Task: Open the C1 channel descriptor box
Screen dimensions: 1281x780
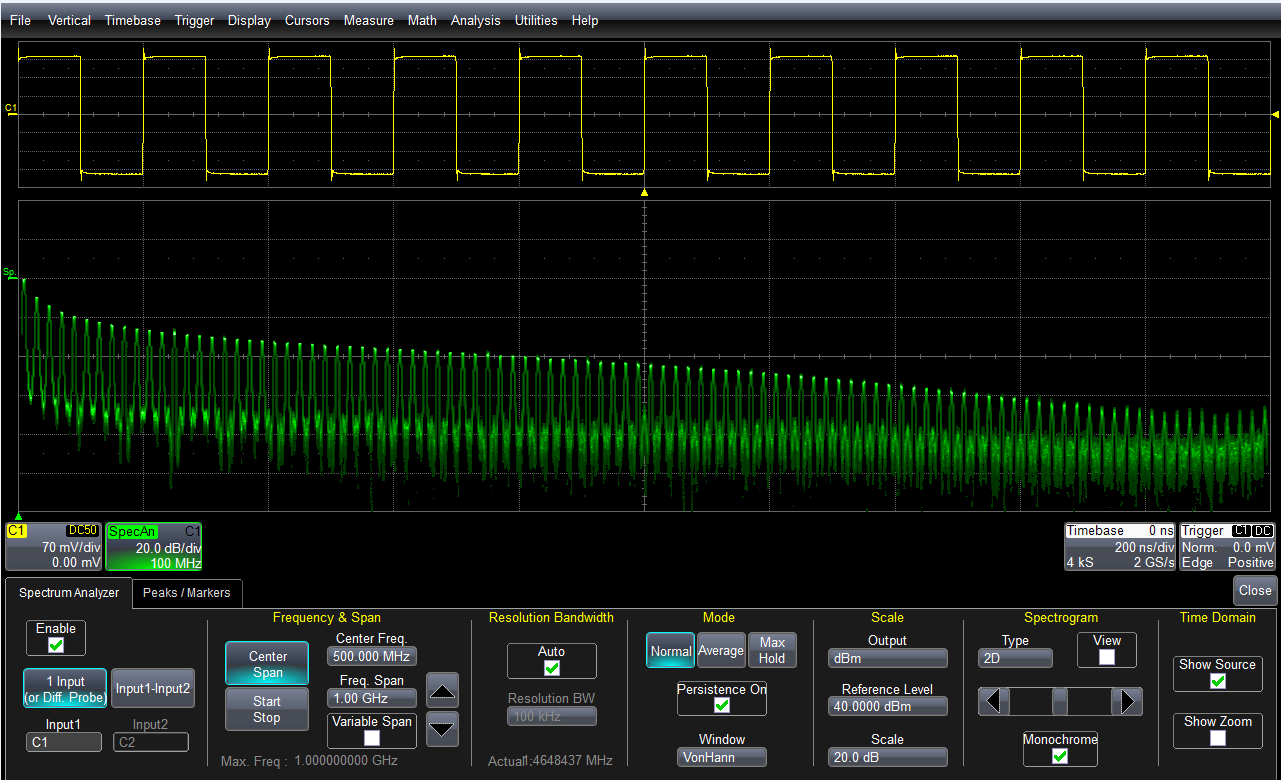Action: 52,546
